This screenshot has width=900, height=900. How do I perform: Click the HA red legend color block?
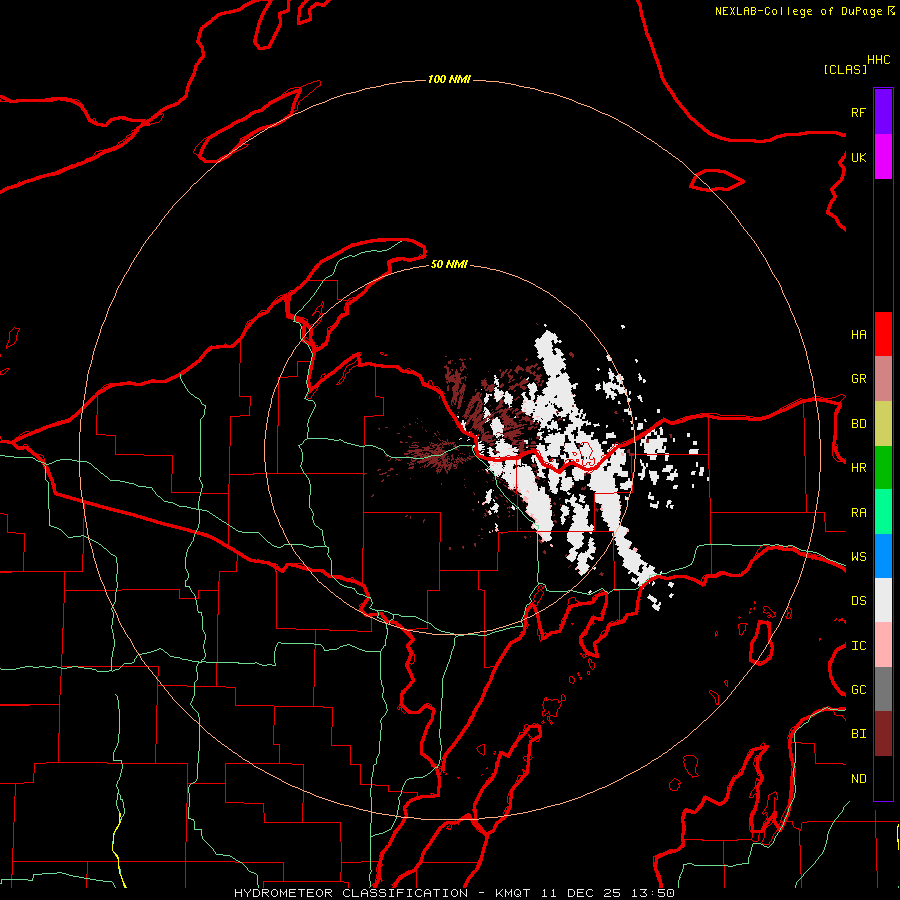883,334
